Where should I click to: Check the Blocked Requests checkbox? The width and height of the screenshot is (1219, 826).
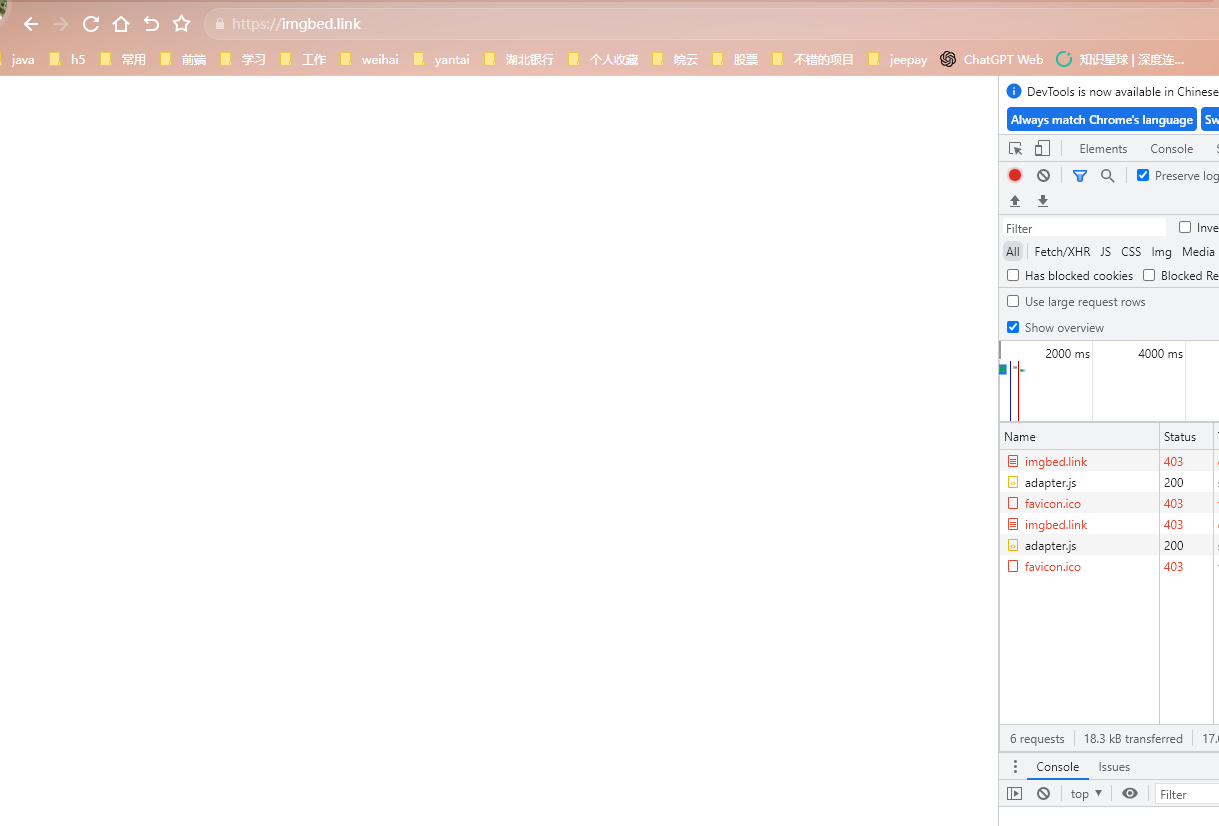click(1149, 275)
